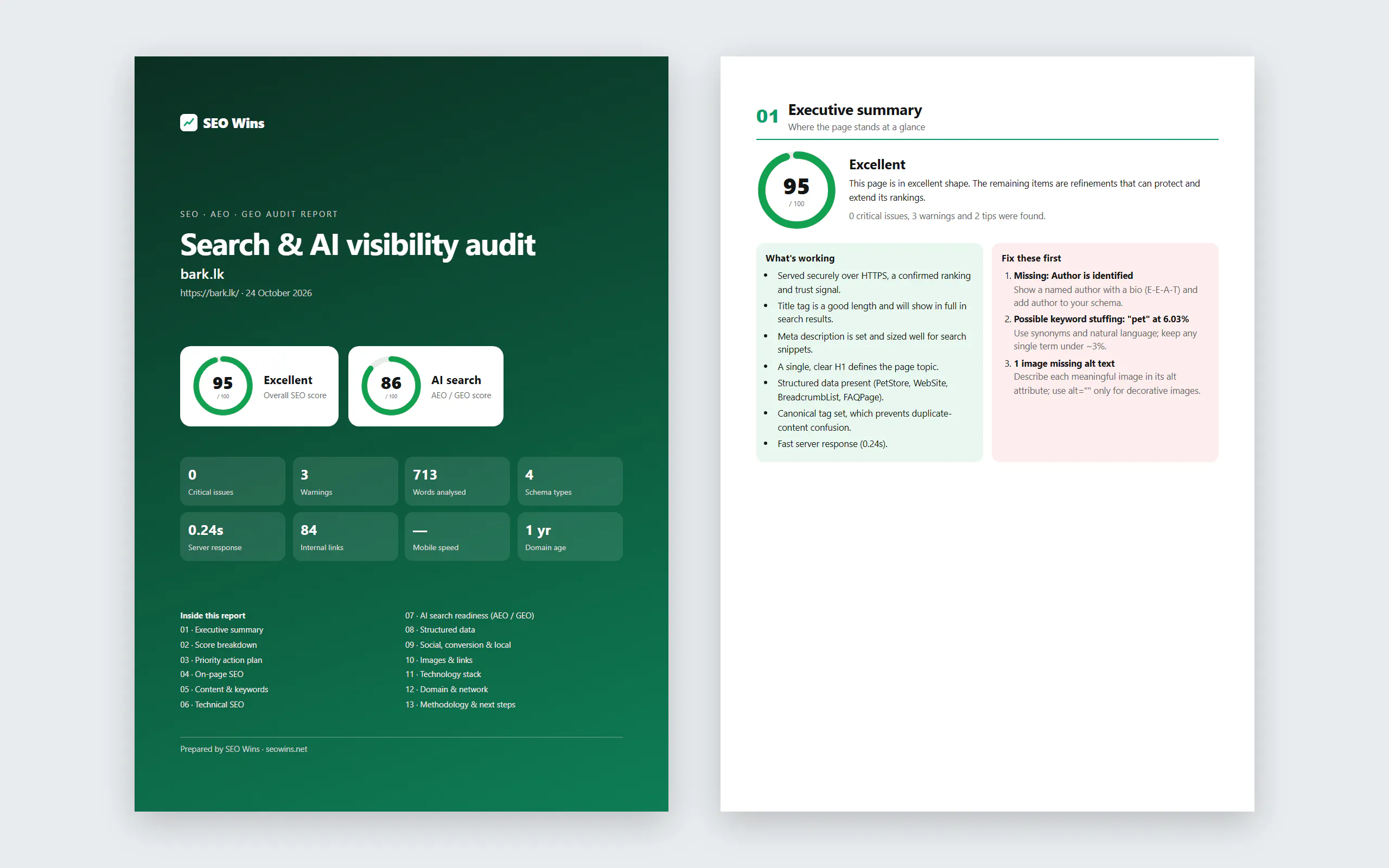The height and width of the screenshot is (868, 1389).
Task: Click 'Fast server response (0.24s)' bullet
Action: (832, 444)
